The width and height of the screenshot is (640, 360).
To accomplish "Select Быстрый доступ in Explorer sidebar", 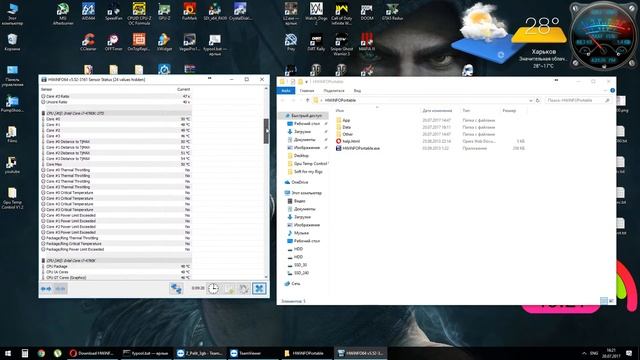I will [x=303, y=116].
